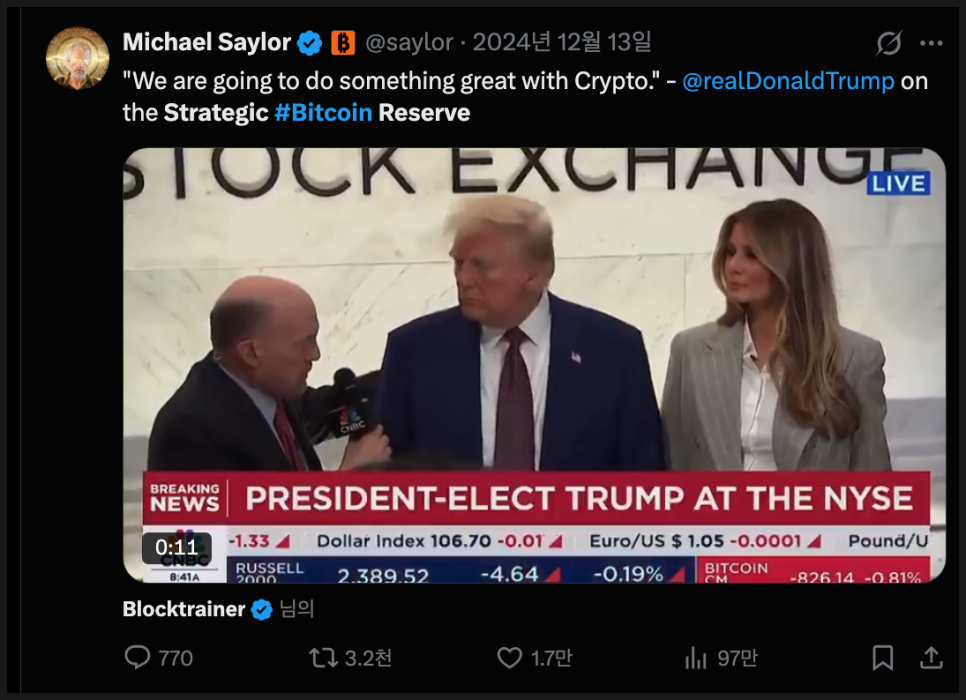Bookmark this post
The width and height of the screenshot is (966, 700).
883,657
